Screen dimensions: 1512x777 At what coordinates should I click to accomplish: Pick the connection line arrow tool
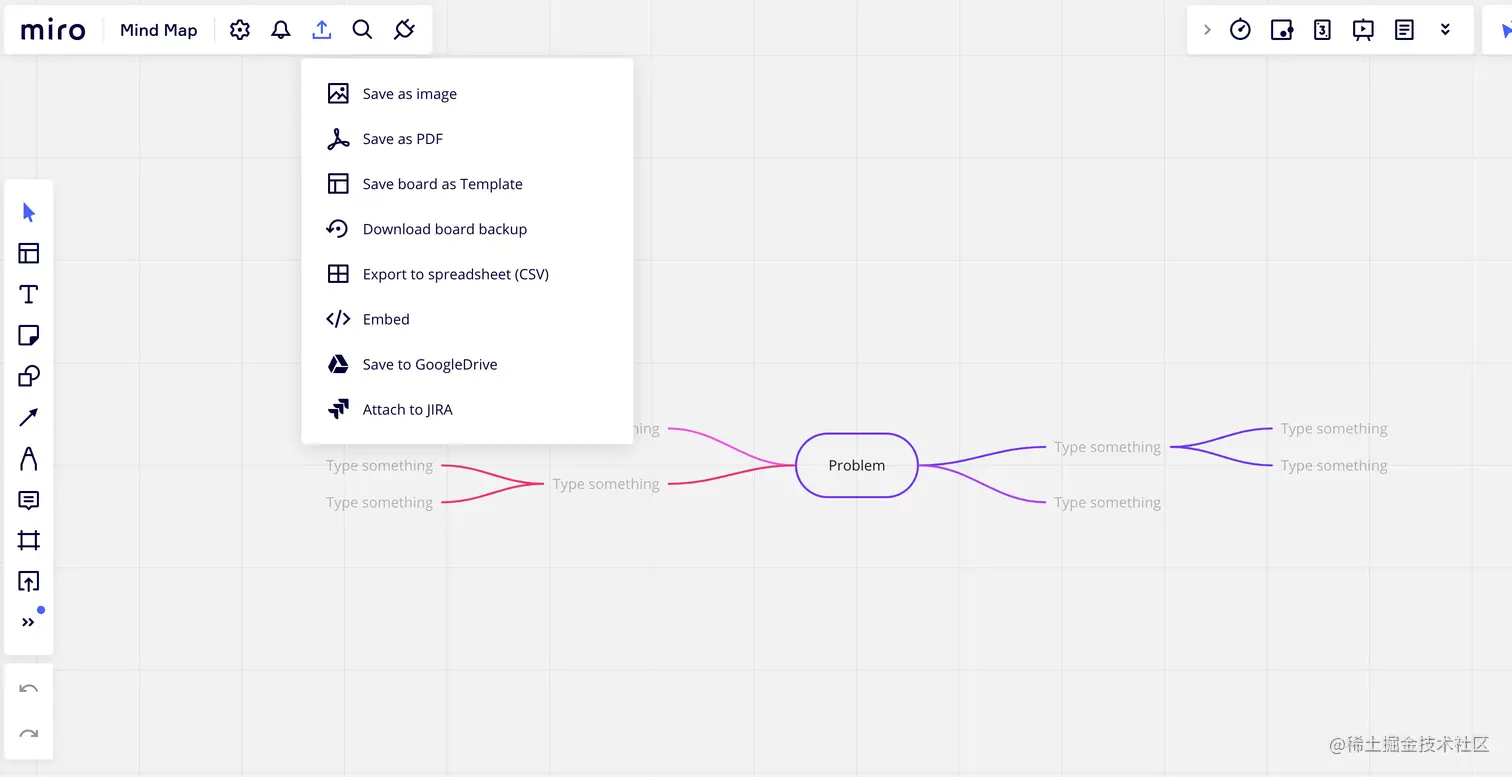coord(29,417)
